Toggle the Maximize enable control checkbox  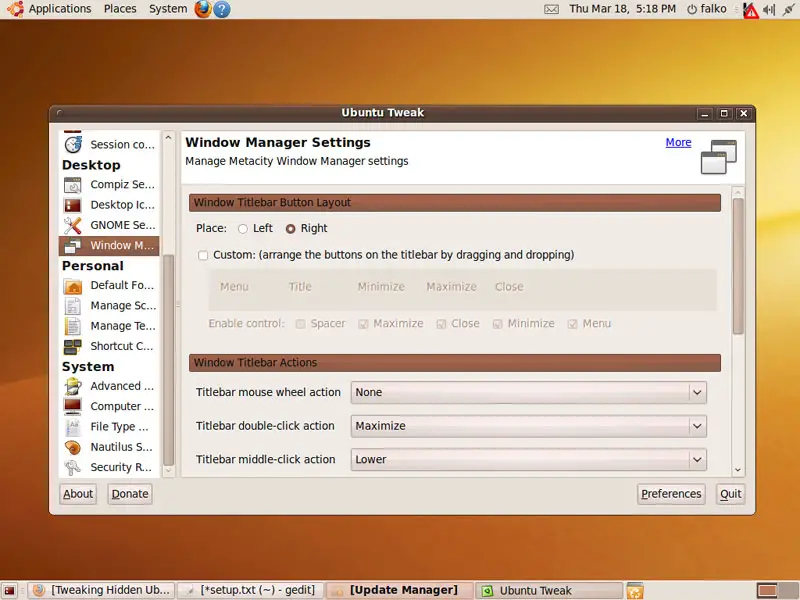click(x=363, y=324)
